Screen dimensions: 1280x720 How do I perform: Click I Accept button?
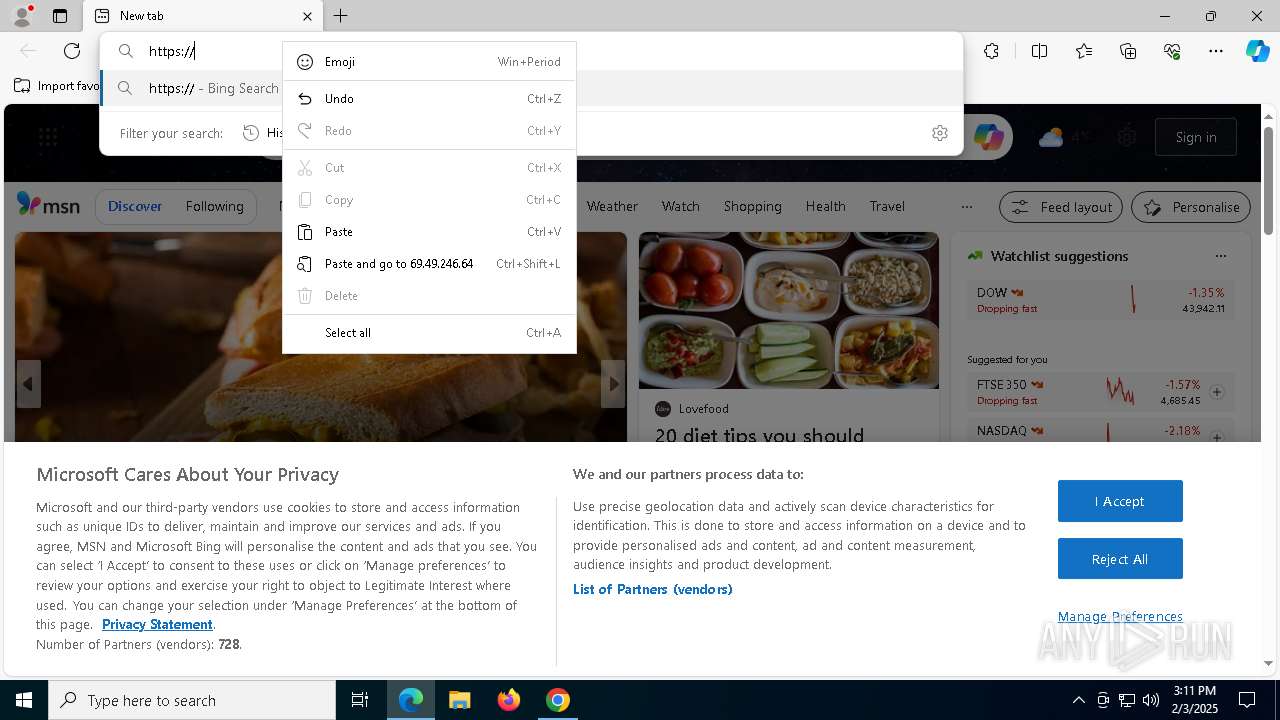(x=1120, y=501)
